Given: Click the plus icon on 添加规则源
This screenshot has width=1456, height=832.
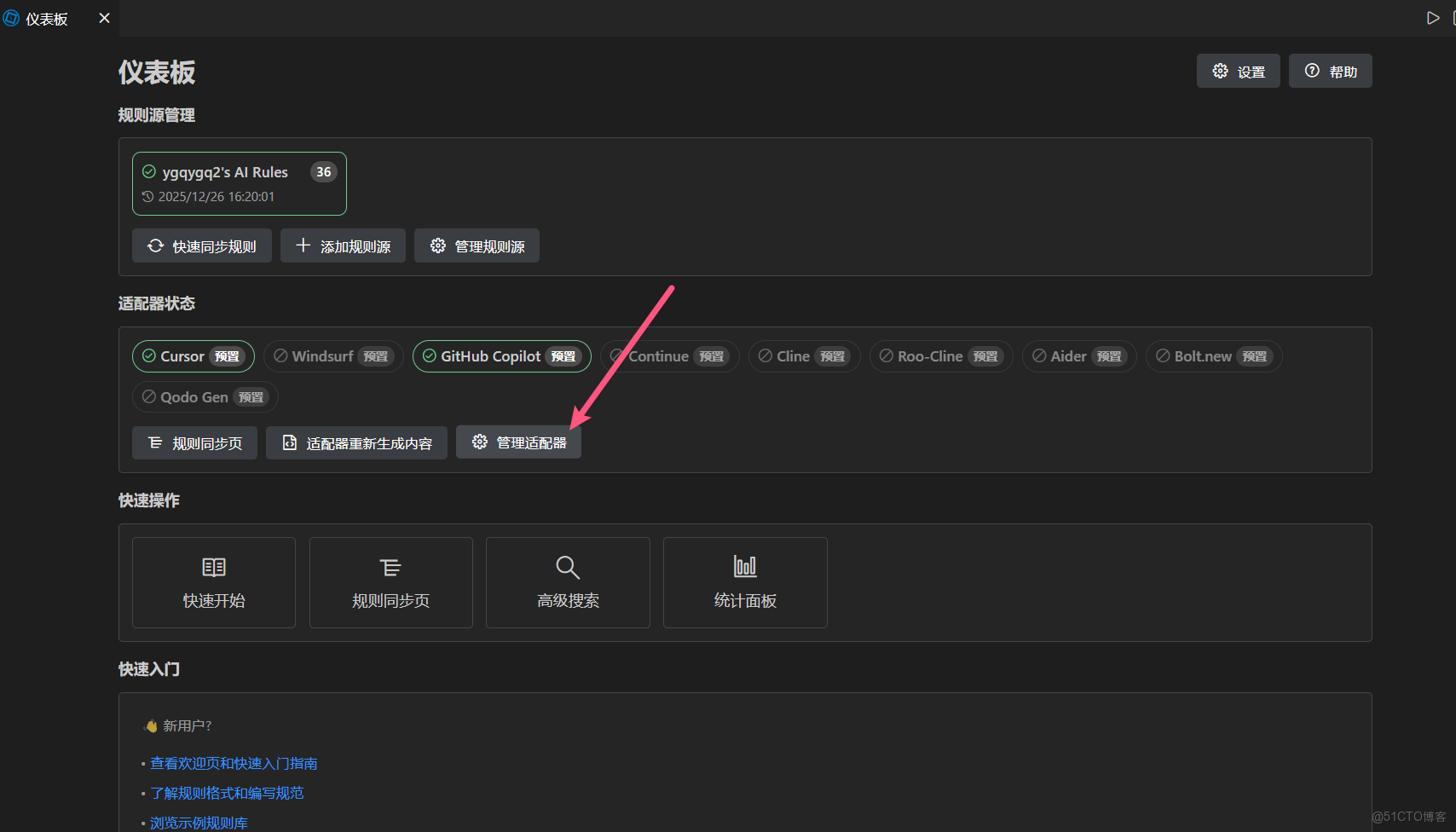Looking at the screenshot, I should point(303,246).
